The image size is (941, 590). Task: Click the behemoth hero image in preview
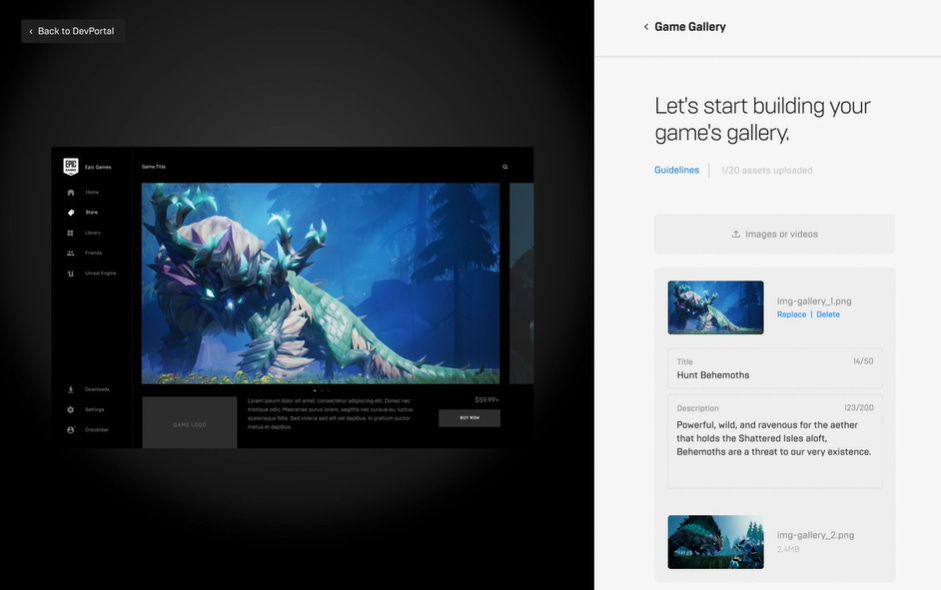point(320,283)
